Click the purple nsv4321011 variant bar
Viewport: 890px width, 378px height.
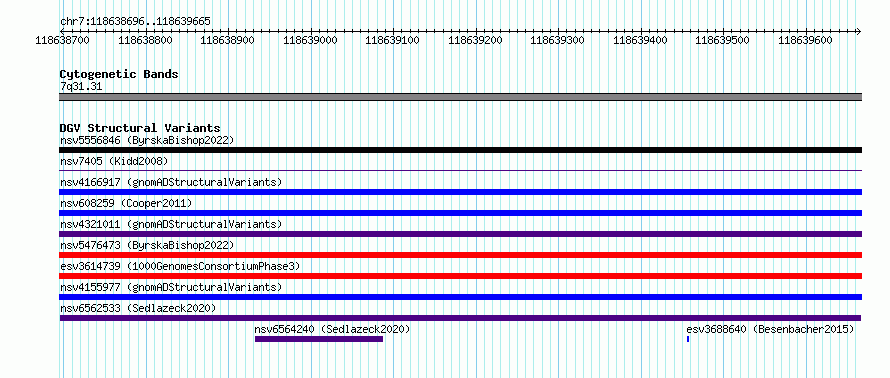(460, 234)
